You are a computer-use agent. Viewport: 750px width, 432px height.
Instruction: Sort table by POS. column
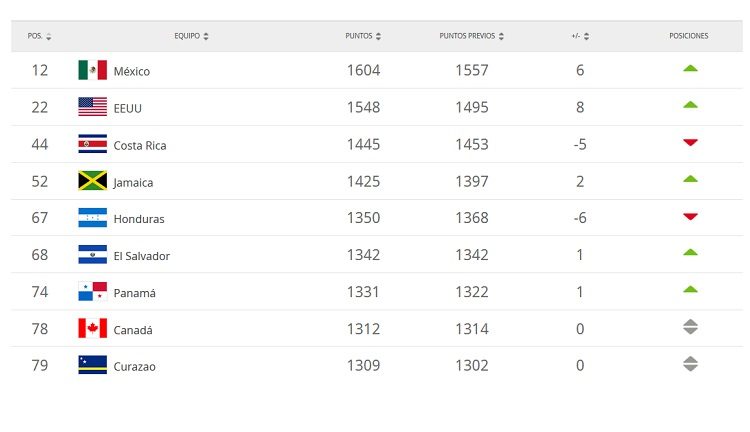tap(40, 36)
